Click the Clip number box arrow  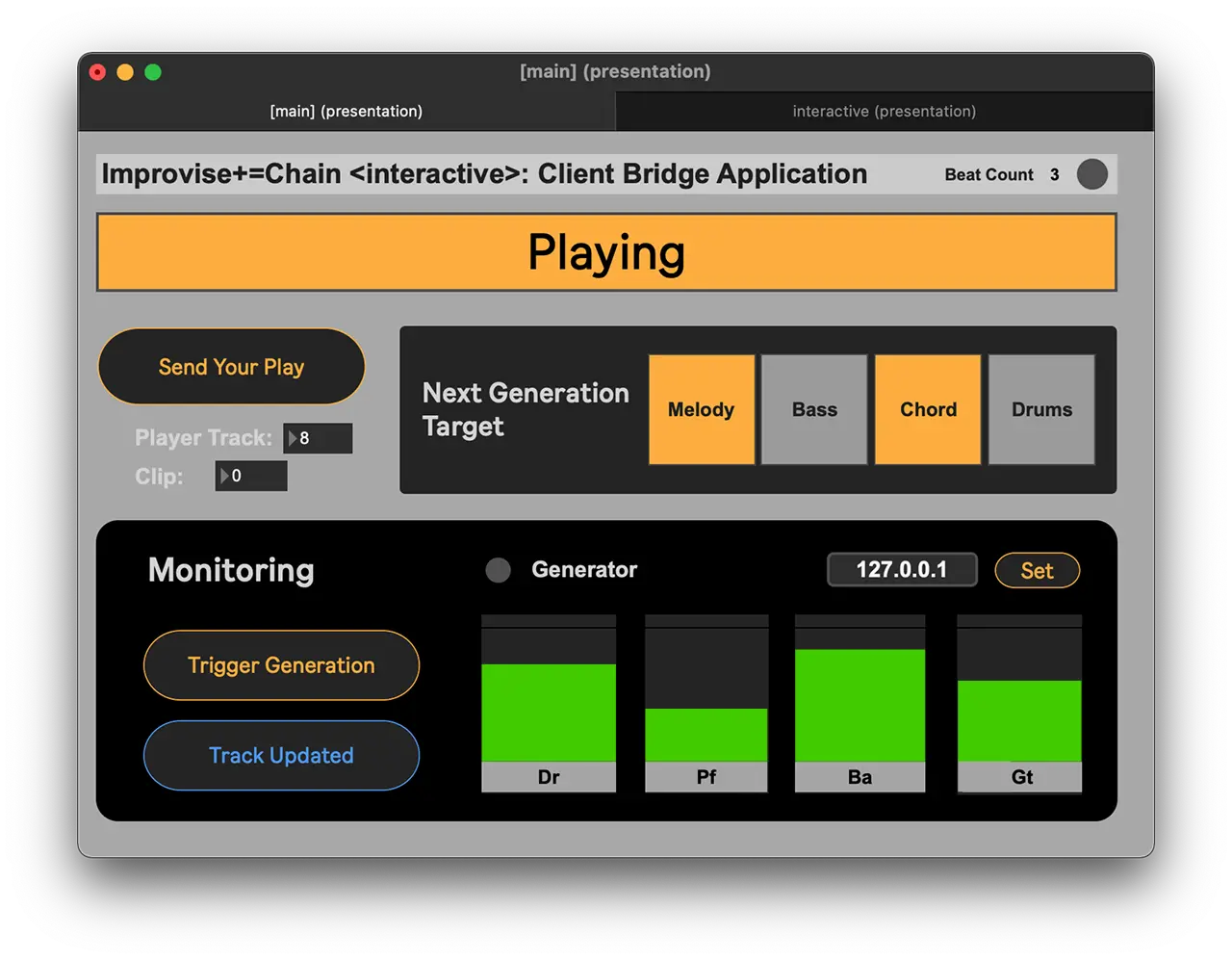pos(224,476)
